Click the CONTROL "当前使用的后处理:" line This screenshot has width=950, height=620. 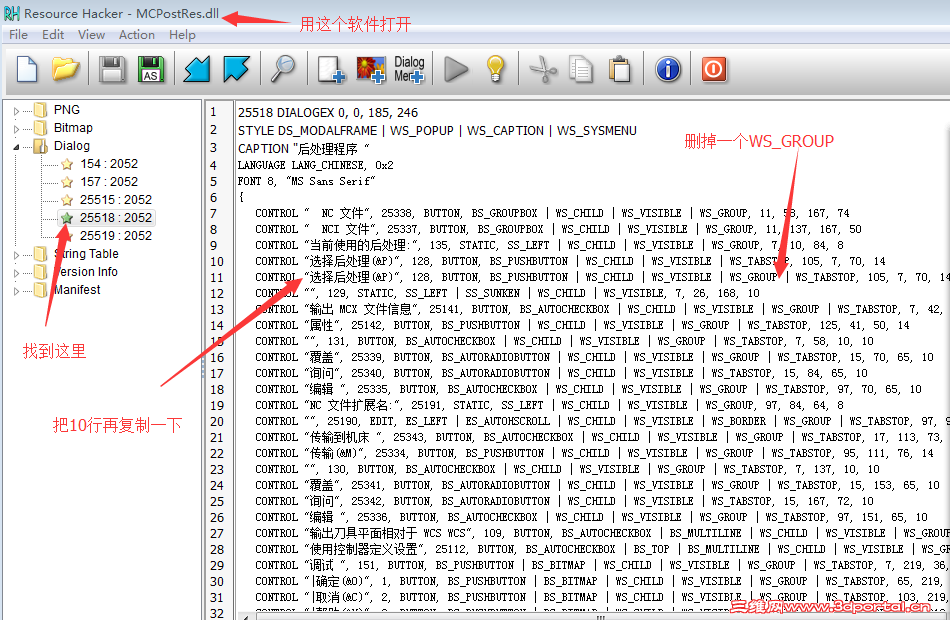(549, 245)
